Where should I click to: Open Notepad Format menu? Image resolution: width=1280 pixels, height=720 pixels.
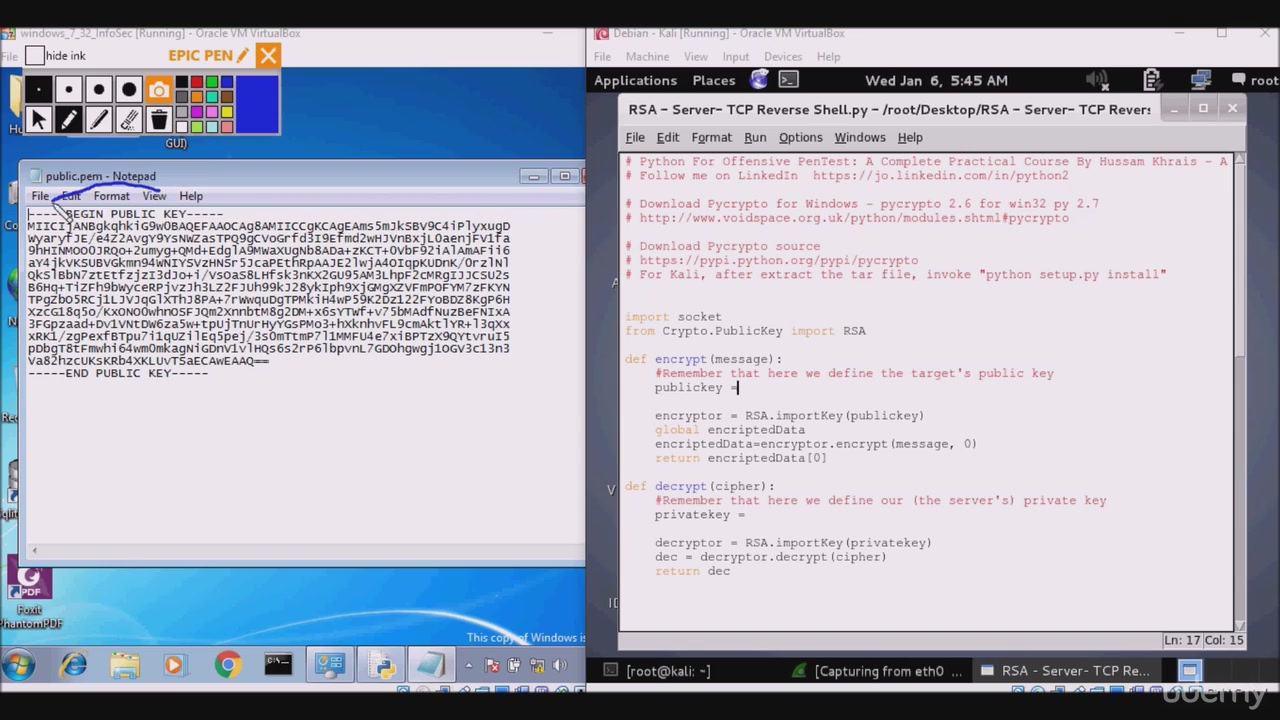111,196
